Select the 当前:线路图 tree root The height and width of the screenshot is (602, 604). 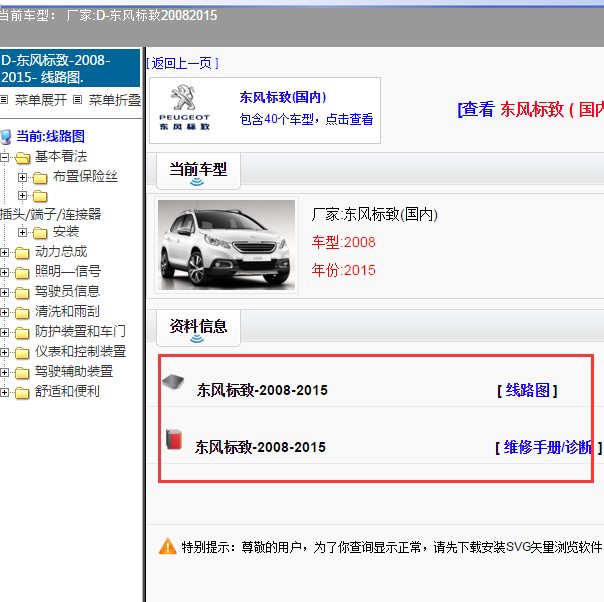[50, 136]
